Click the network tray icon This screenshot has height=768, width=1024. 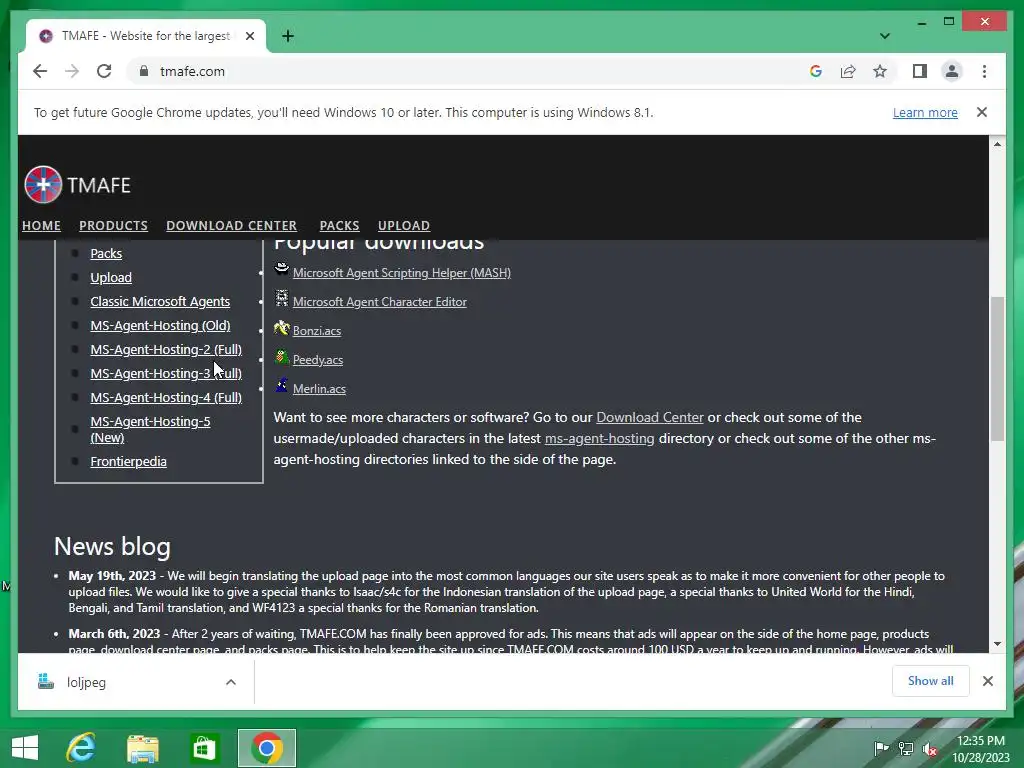pyautogui.click(x=906, y=748)
